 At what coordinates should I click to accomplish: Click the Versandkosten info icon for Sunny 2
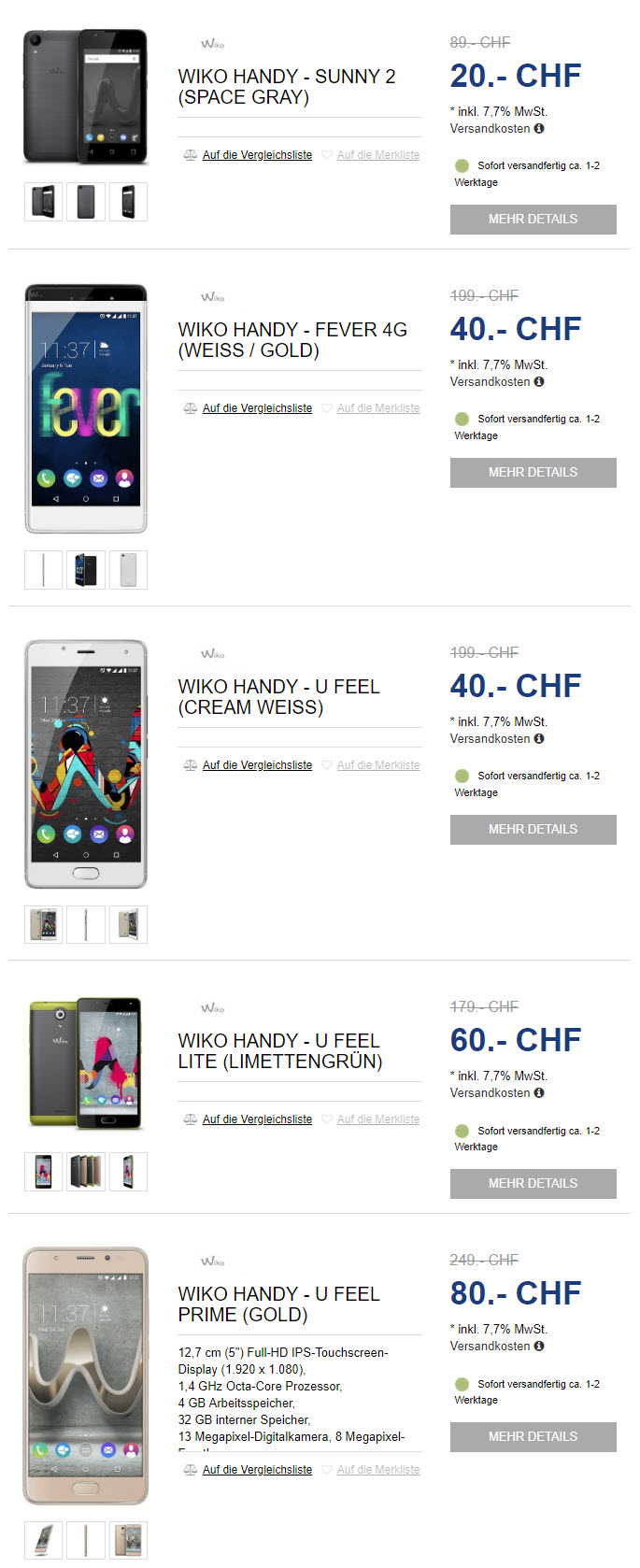coord(539,129)
